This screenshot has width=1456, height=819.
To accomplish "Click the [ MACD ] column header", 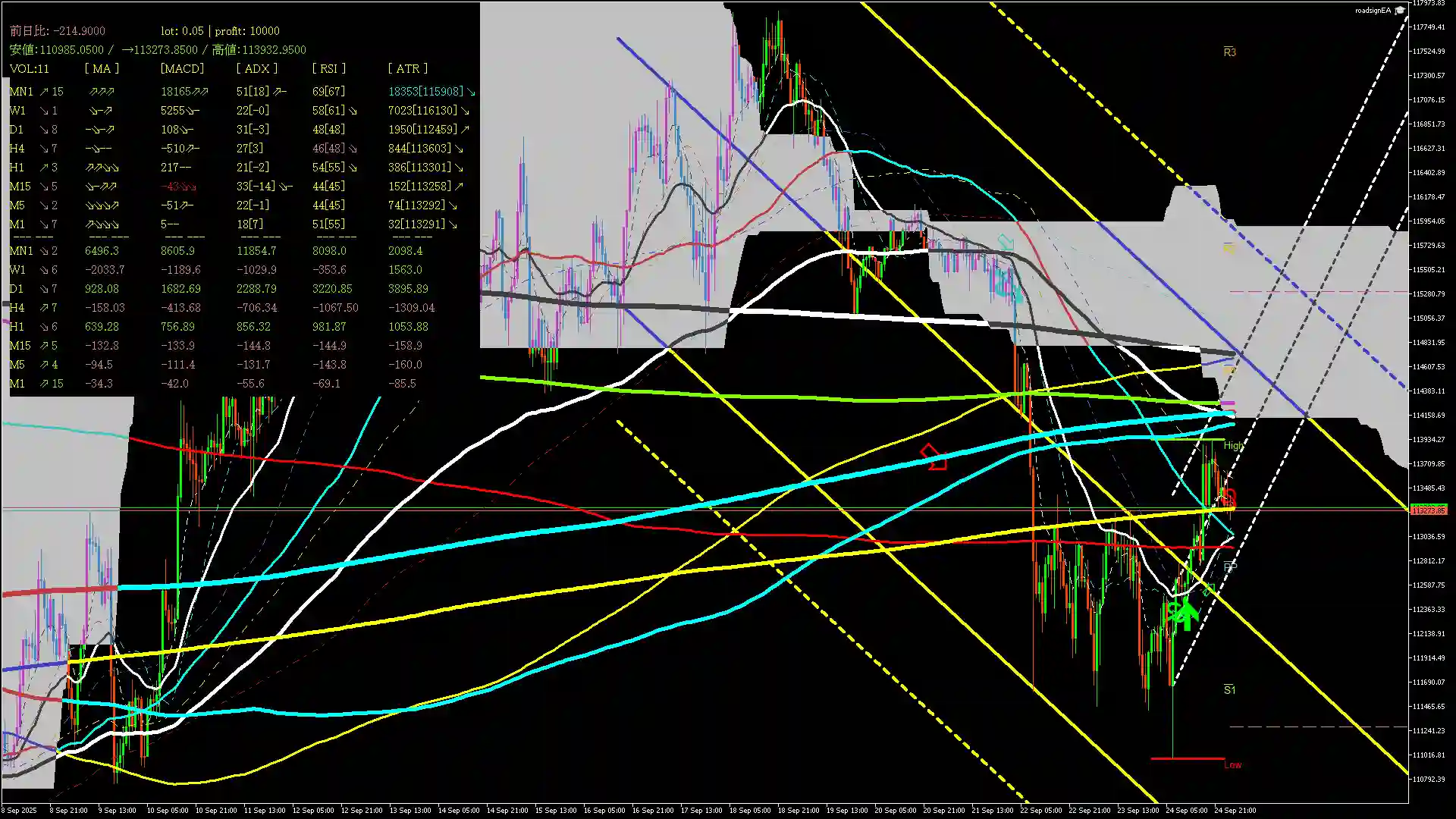I will [x=182, y=69].
